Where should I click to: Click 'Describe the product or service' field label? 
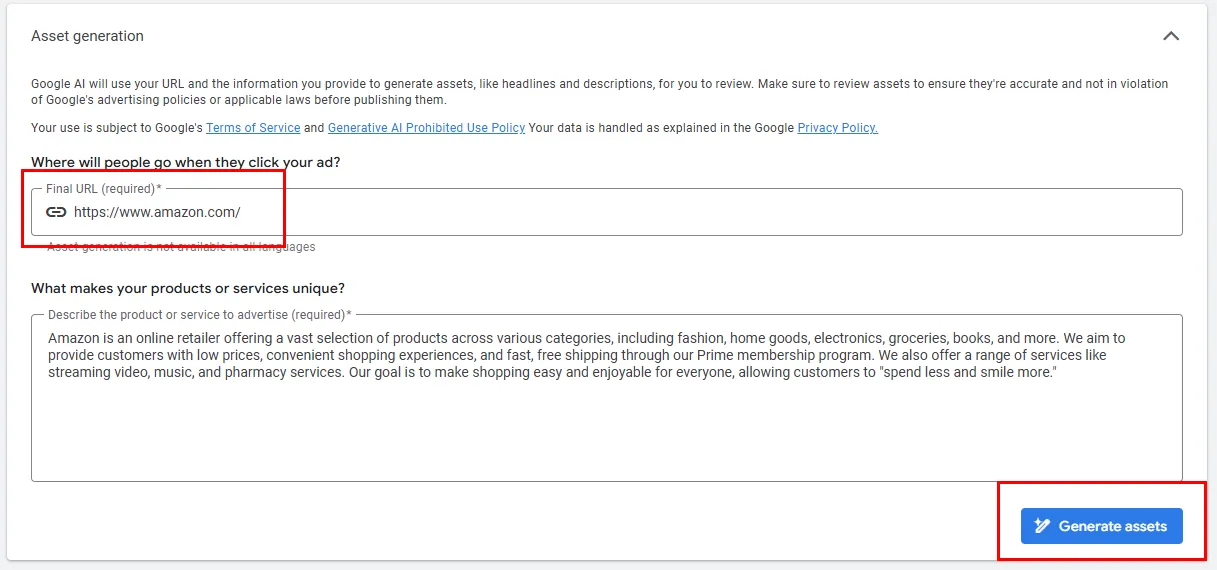click(199, 315)
